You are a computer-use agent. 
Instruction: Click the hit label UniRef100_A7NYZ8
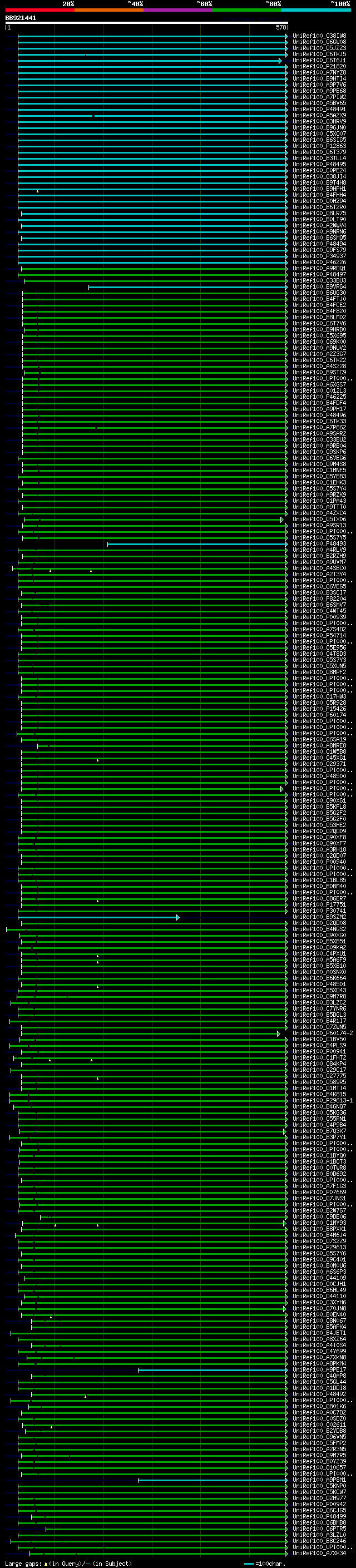coord(319,73)
